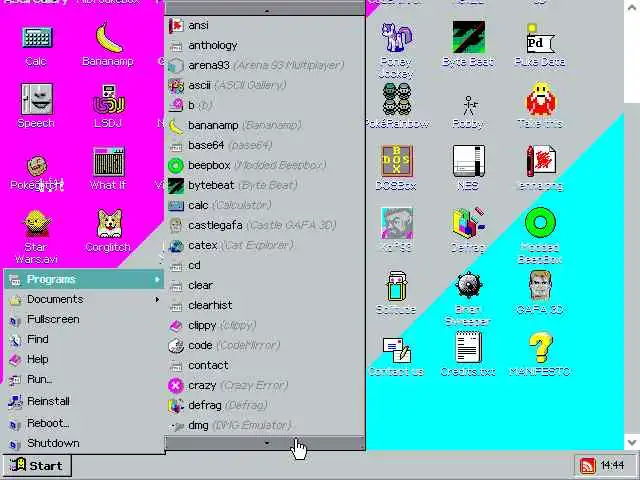
Task: Open catex (Cat Explorer) entry
Action: coord(265,245)
